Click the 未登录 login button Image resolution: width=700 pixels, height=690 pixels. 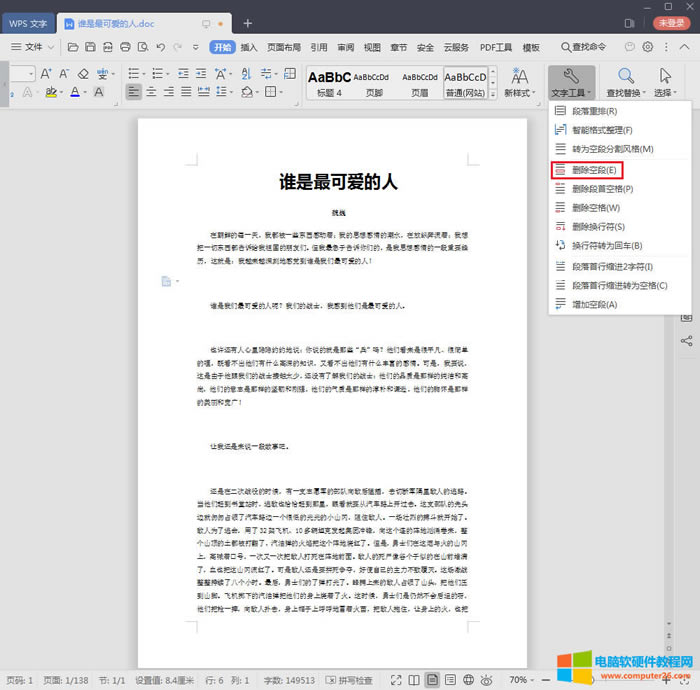pos(672,23)
